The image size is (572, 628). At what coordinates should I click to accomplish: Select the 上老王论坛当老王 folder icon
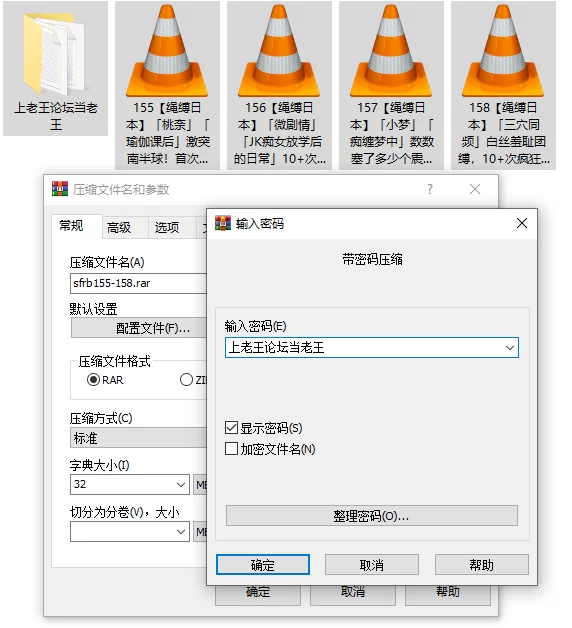point(55,54)
